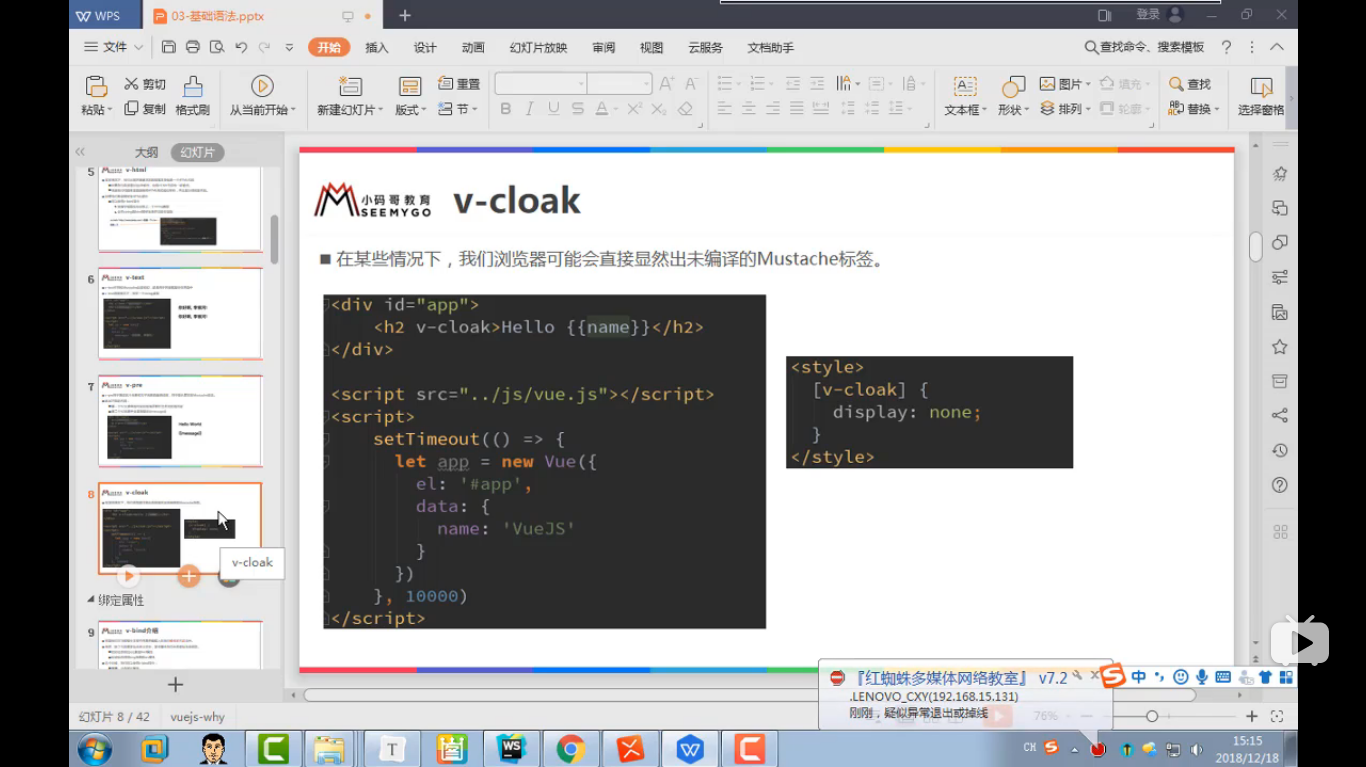
Task: Open the 幻灯片放映 ribbon tab
Action: (x=538, y=47)
